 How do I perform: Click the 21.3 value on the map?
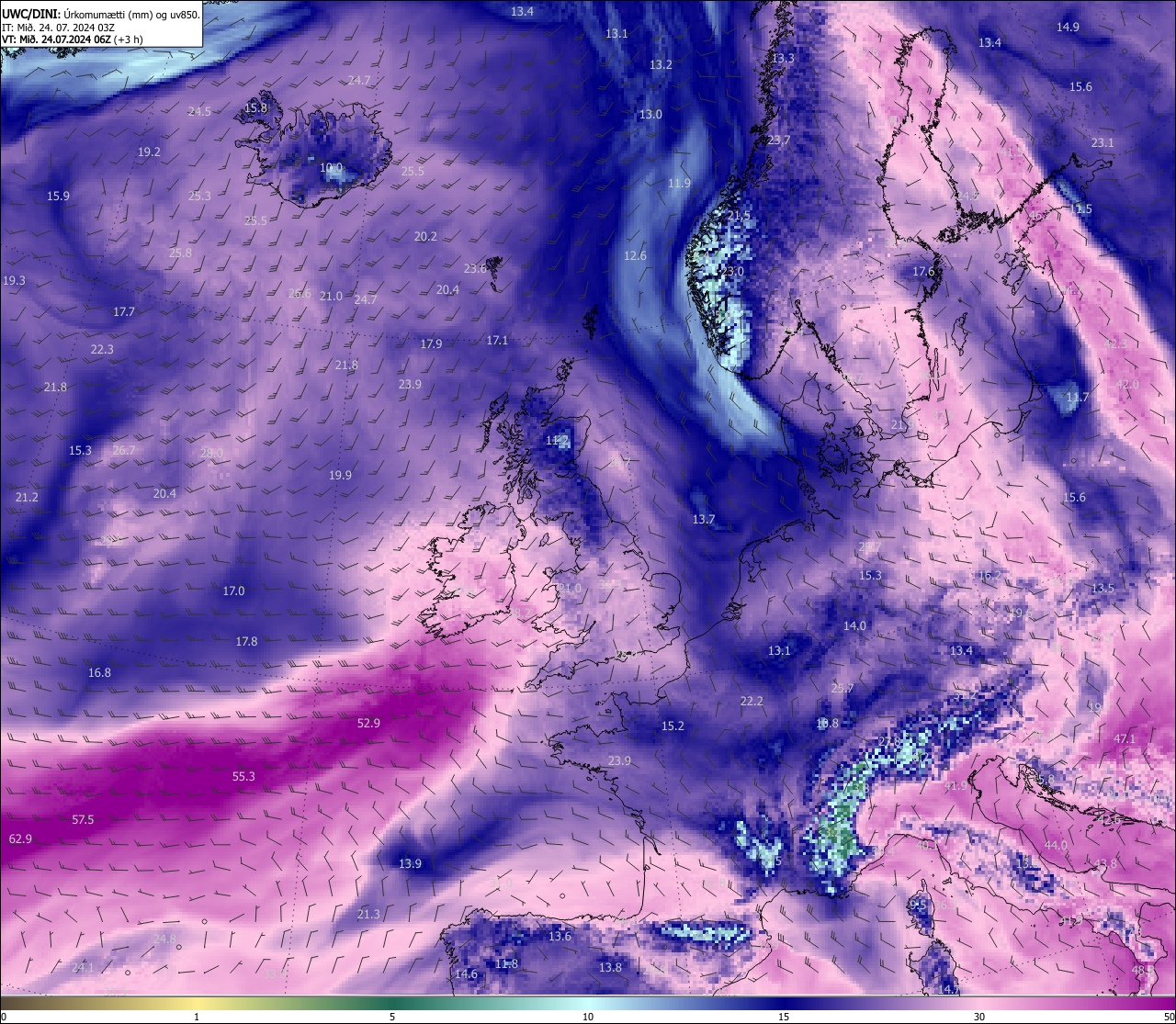[x=368, y=914]
